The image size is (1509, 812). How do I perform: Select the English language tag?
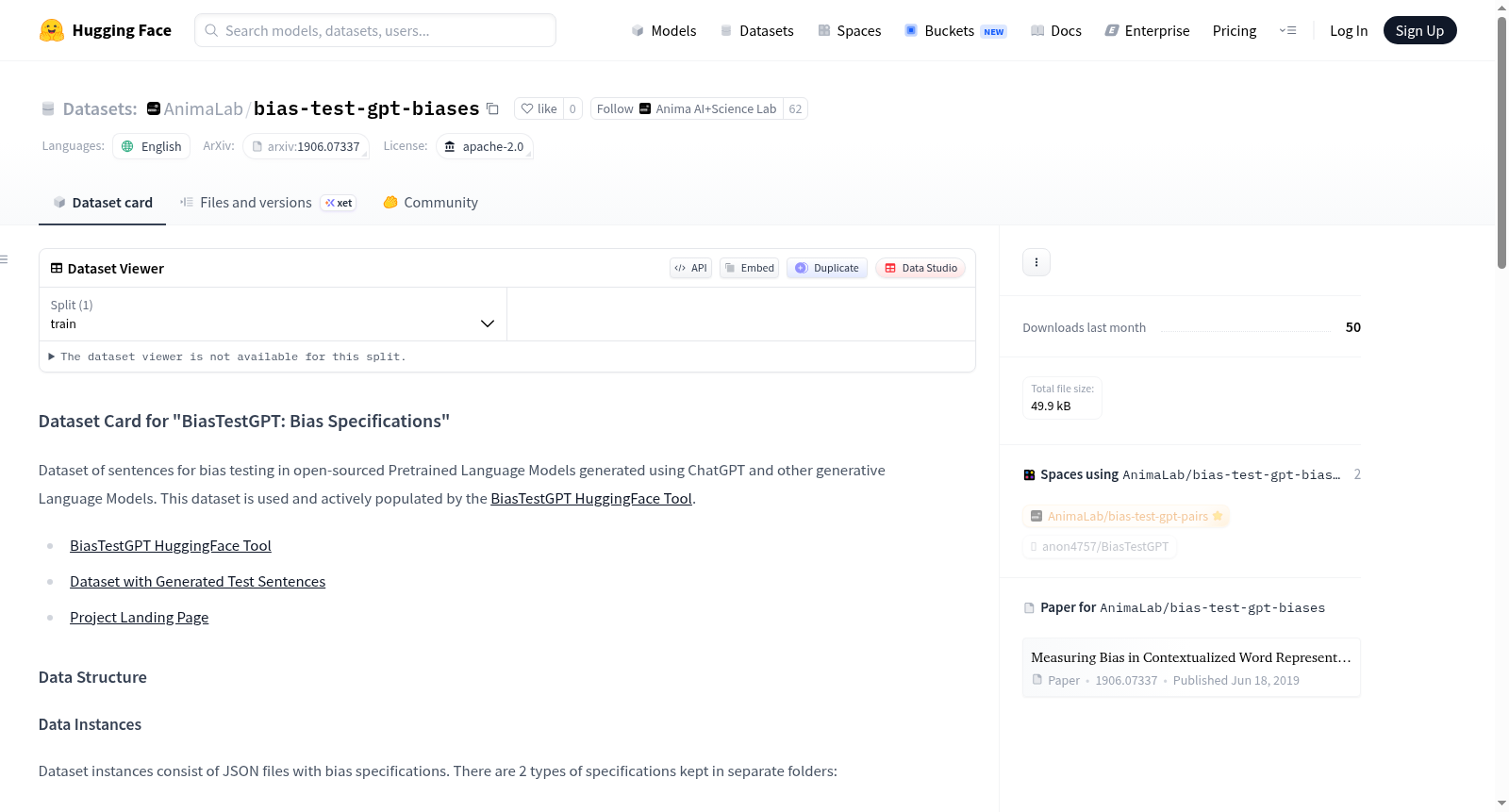click(x=152, y=146)
